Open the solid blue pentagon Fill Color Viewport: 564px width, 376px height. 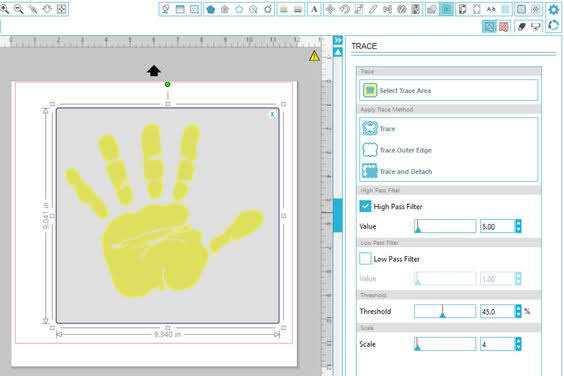(x=211, y=9)
